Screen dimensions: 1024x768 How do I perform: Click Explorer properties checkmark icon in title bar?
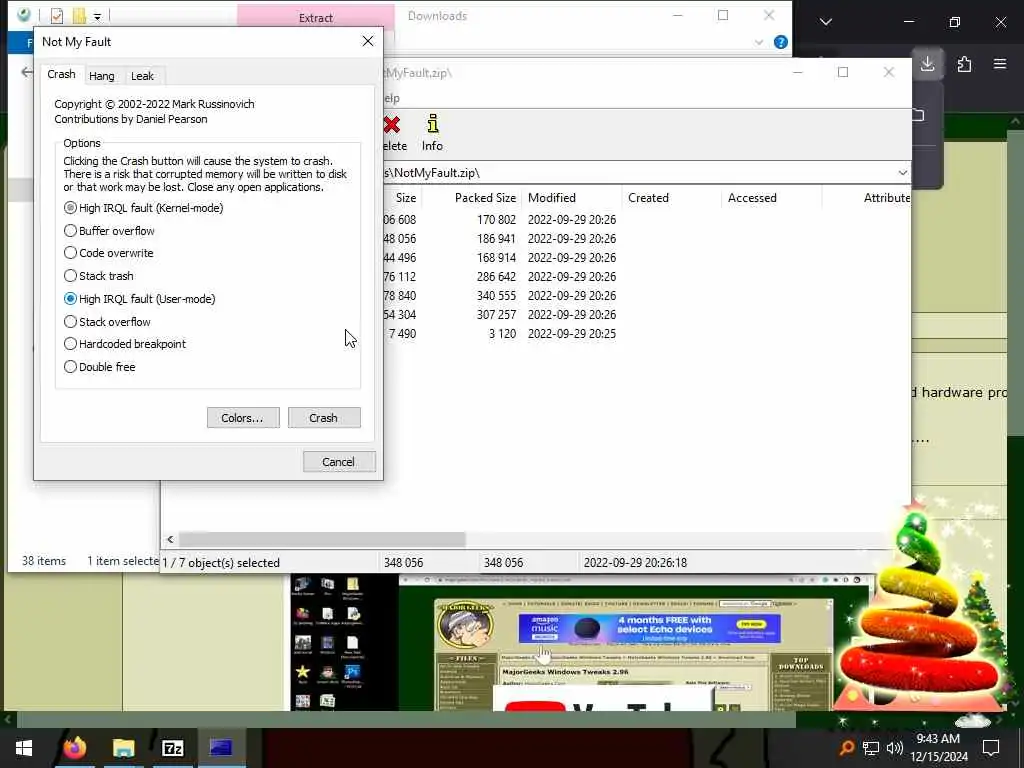click(57, 16)
